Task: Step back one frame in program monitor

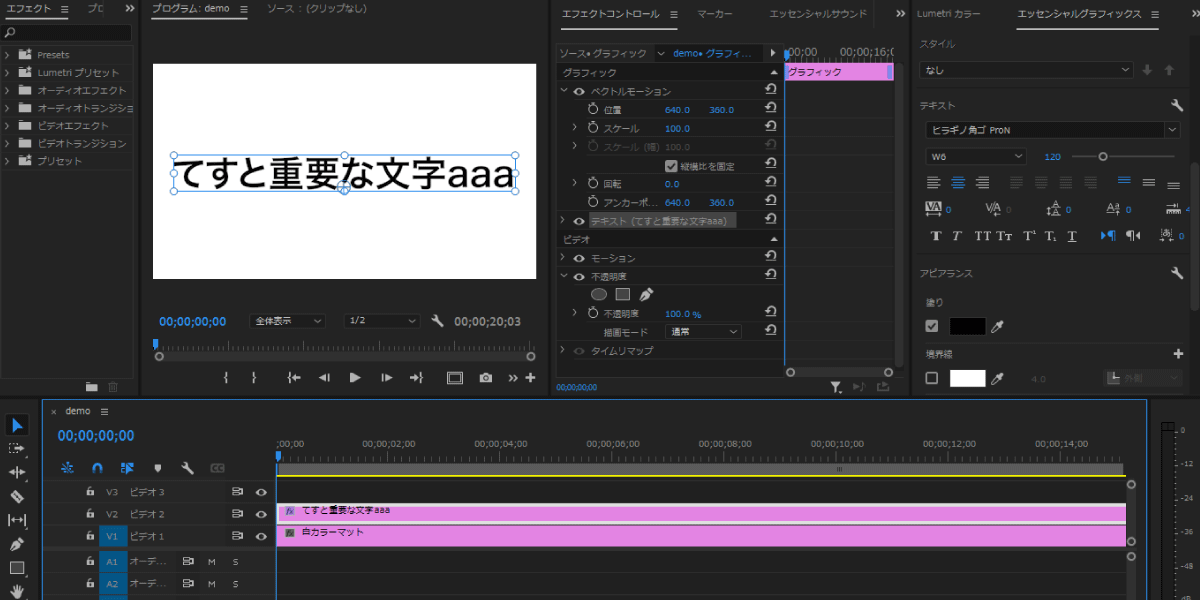Action: (x=324, y=377)
